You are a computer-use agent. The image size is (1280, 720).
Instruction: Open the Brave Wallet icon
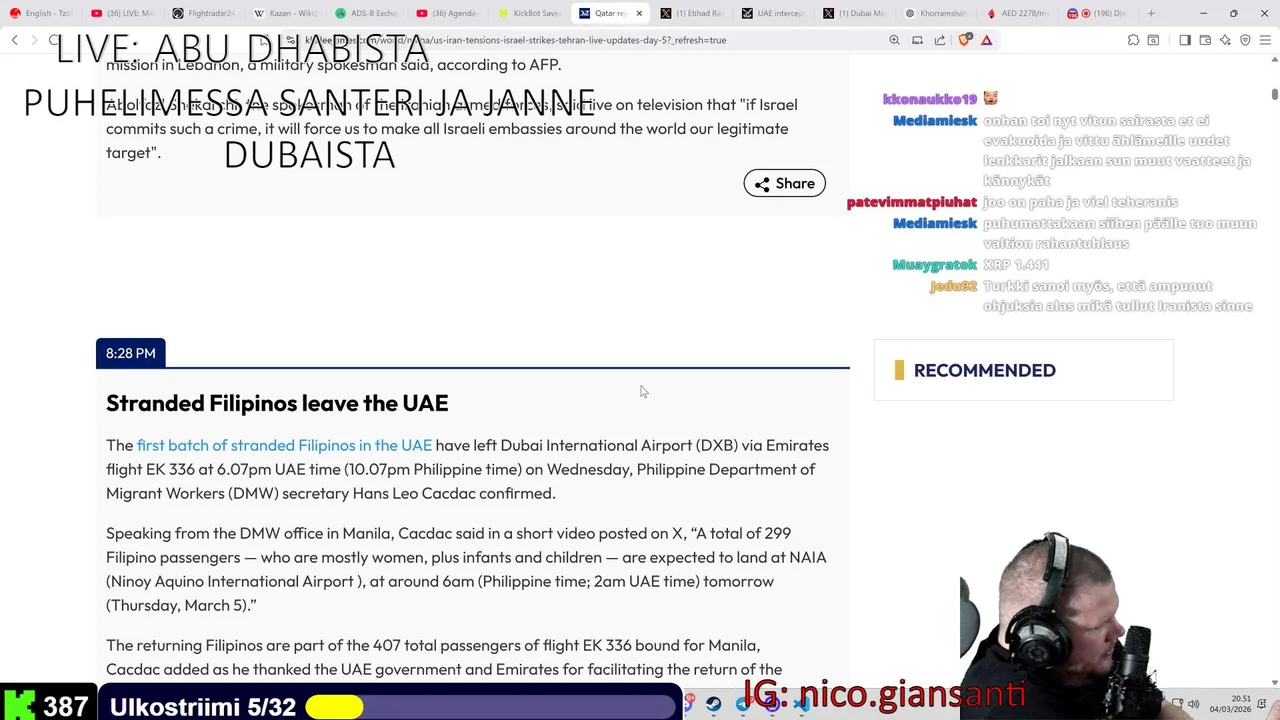pyautogui.click(x=1205, y=40)
